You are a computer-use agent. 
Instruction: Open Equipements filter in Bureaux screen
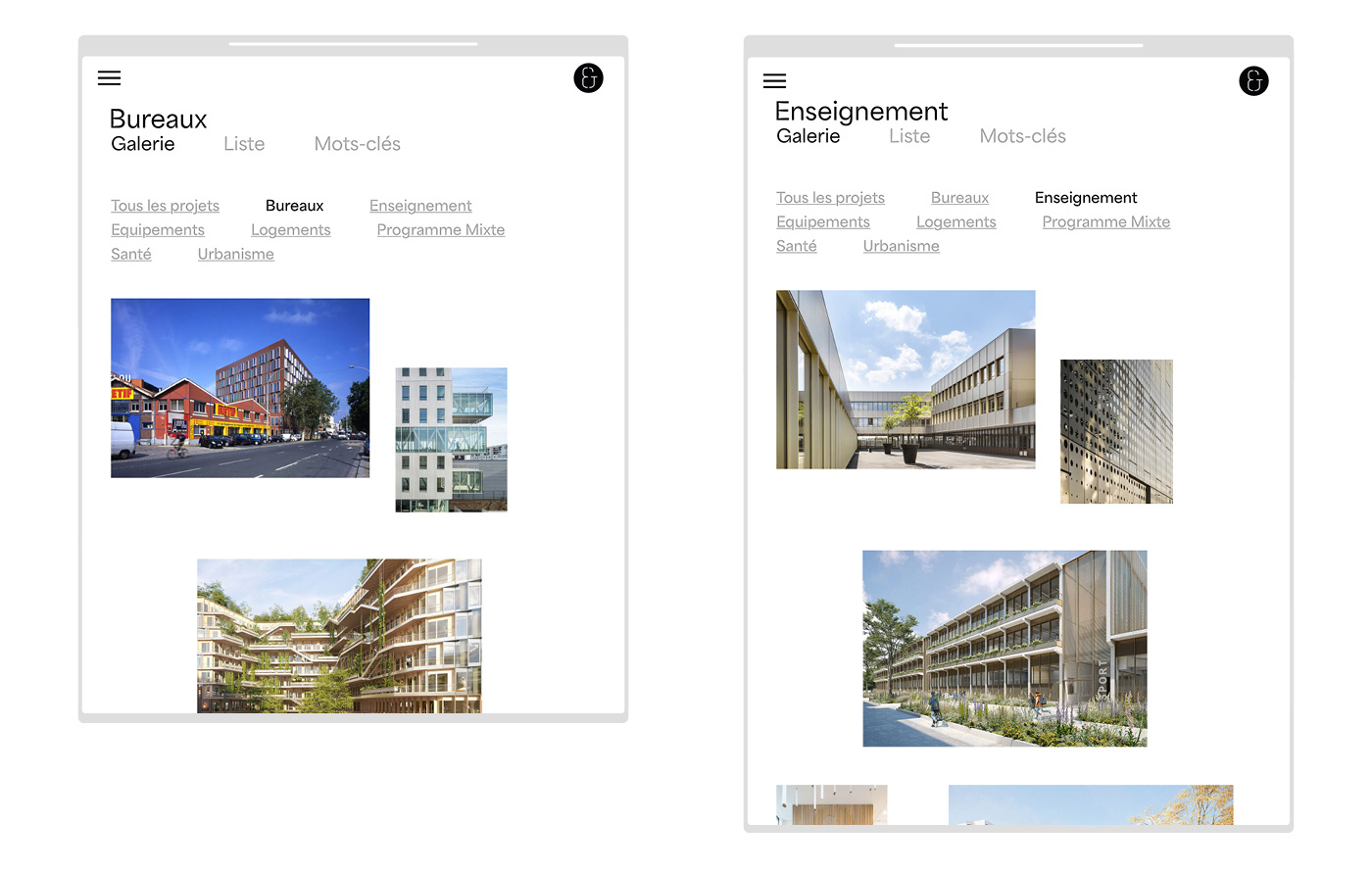point(158,230)
